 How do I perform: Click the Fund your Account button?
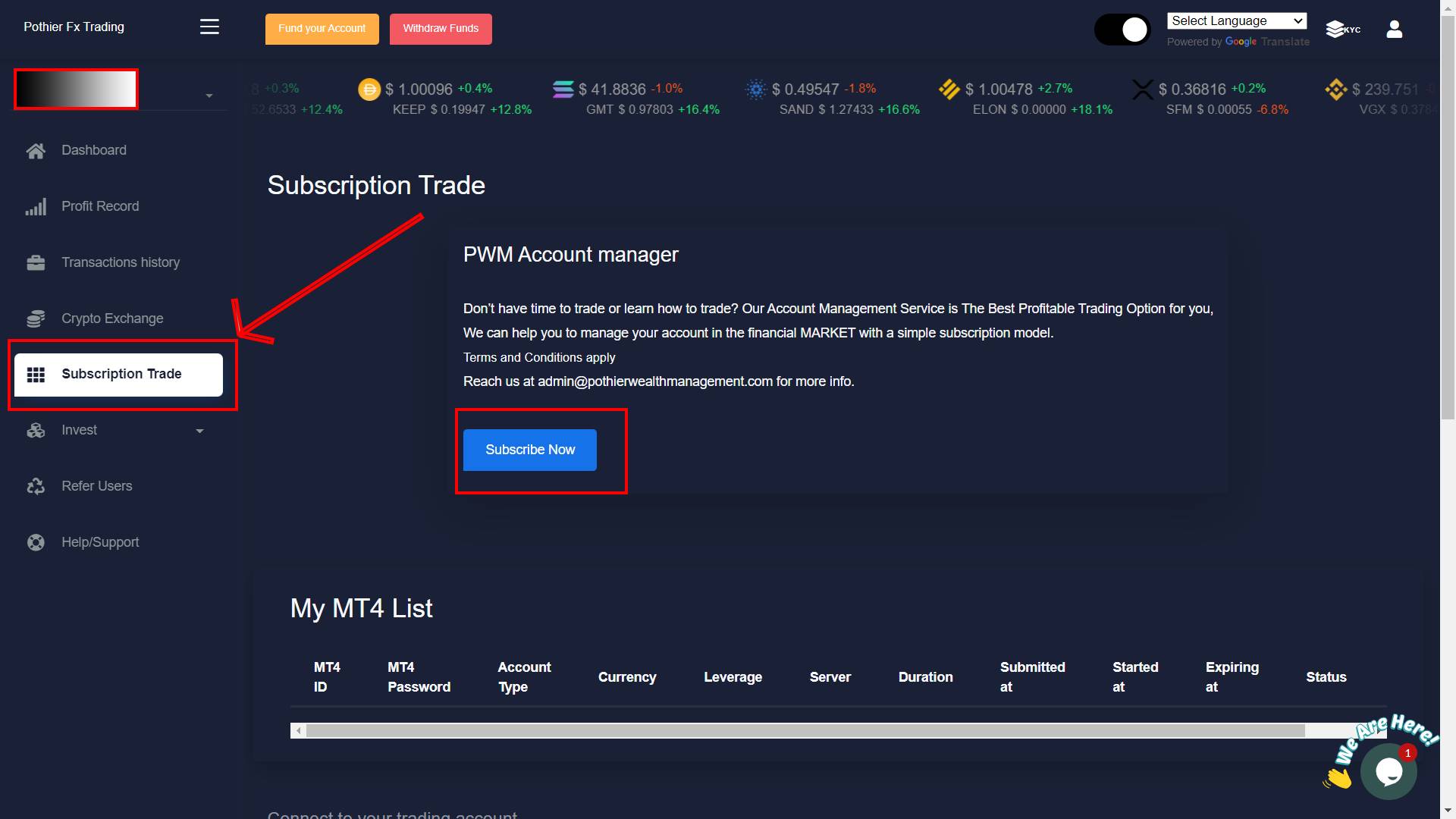click(322, 29)
